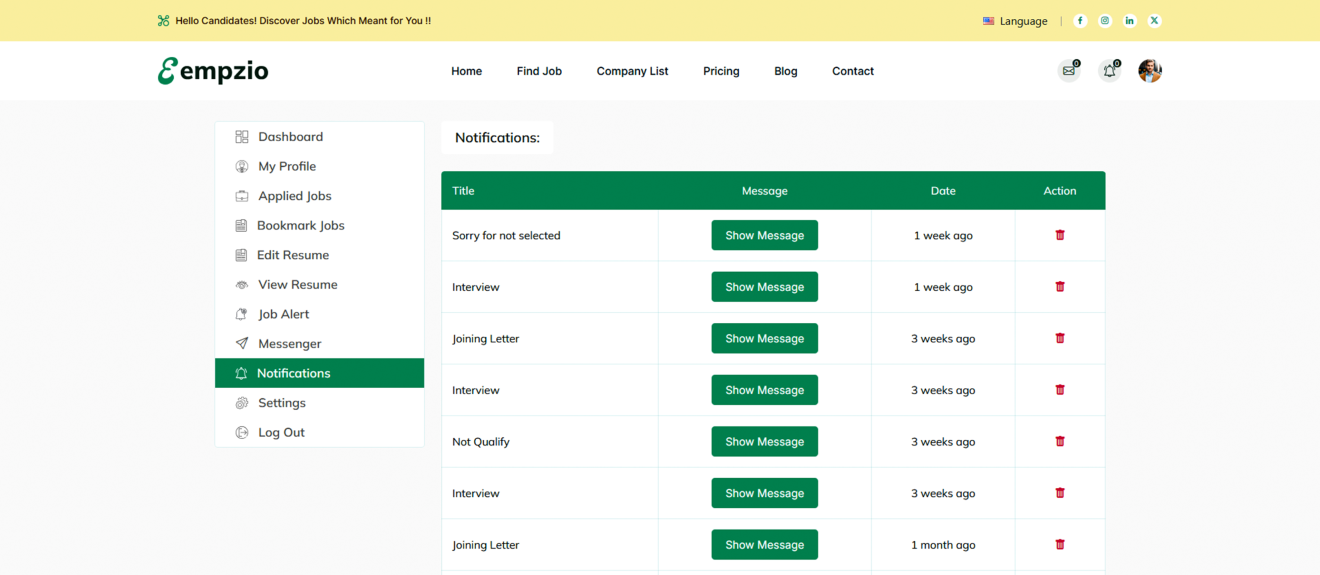
Task: Delete the 'Sorry for not selected' notification
Action: [1060, 235]
